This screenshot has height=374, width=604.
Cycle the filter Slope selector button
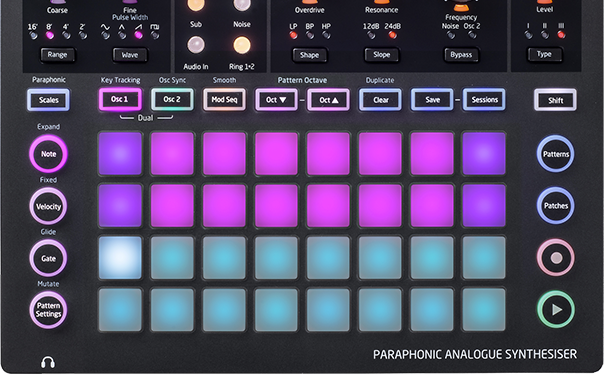point(381,55)
